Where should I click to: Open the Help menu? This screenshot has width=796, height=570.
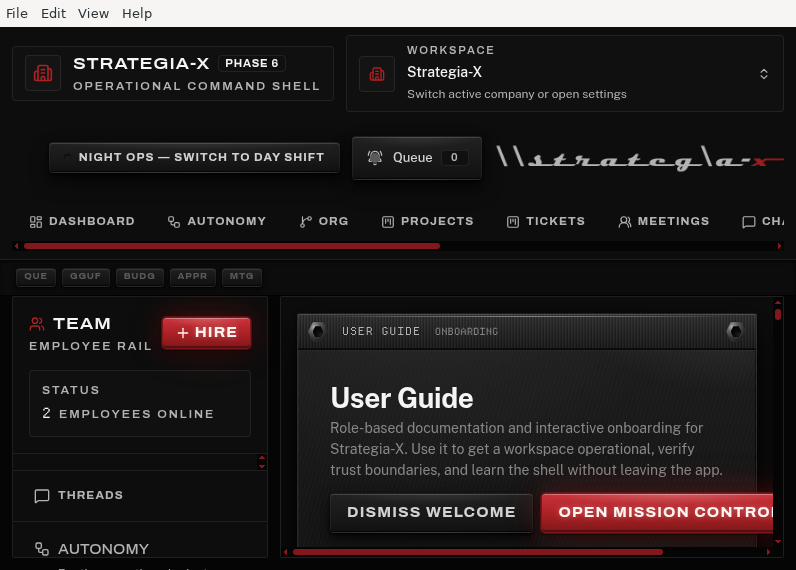pos(137,13)
